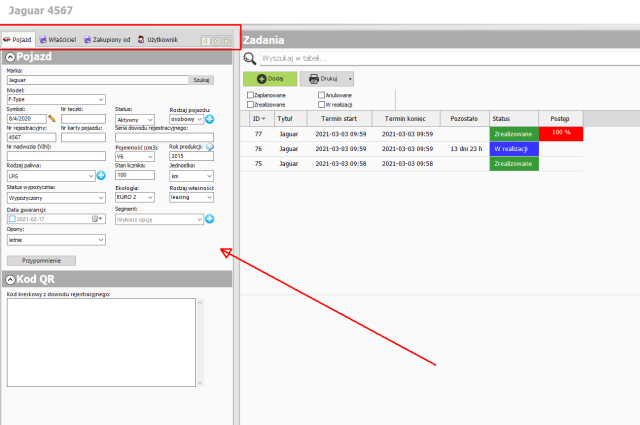Click the tab scroll left arrow
This screenshot has height=425, width=640.
(206, 41)
